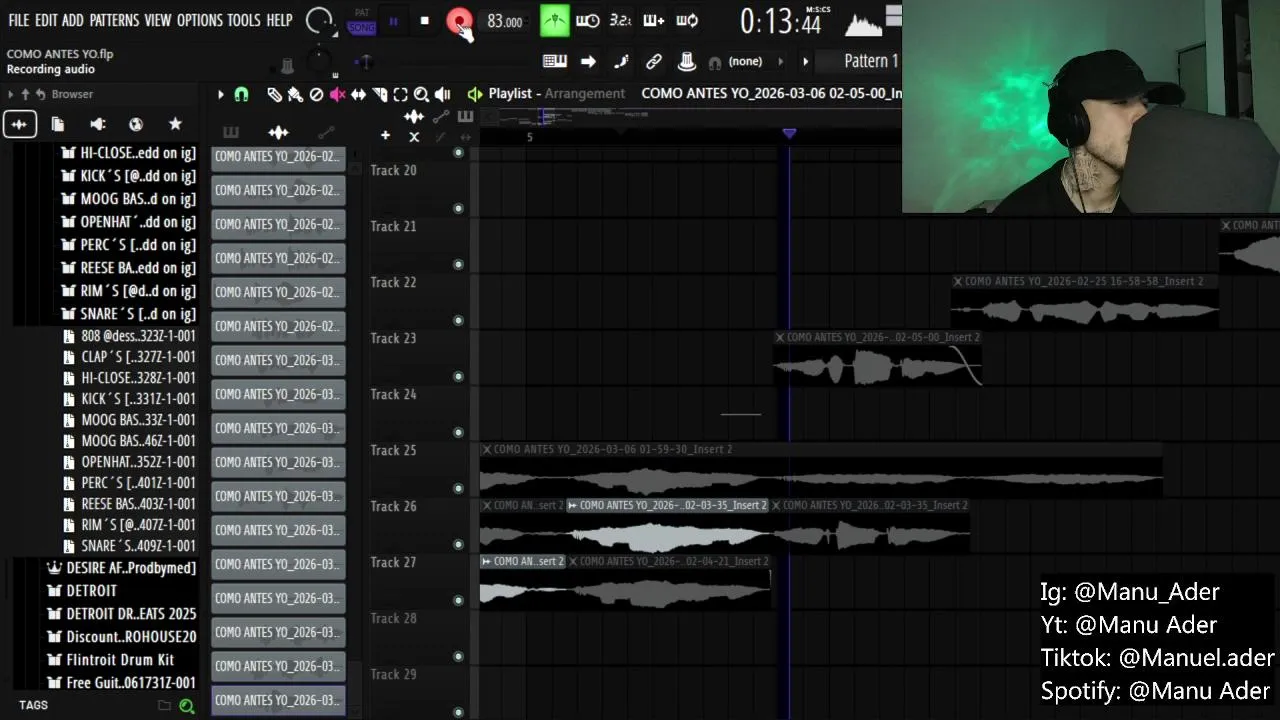Mute Track 27 using its green dot
The image size is (1280, 720).
pyautogui.click(x=458, y=600)
